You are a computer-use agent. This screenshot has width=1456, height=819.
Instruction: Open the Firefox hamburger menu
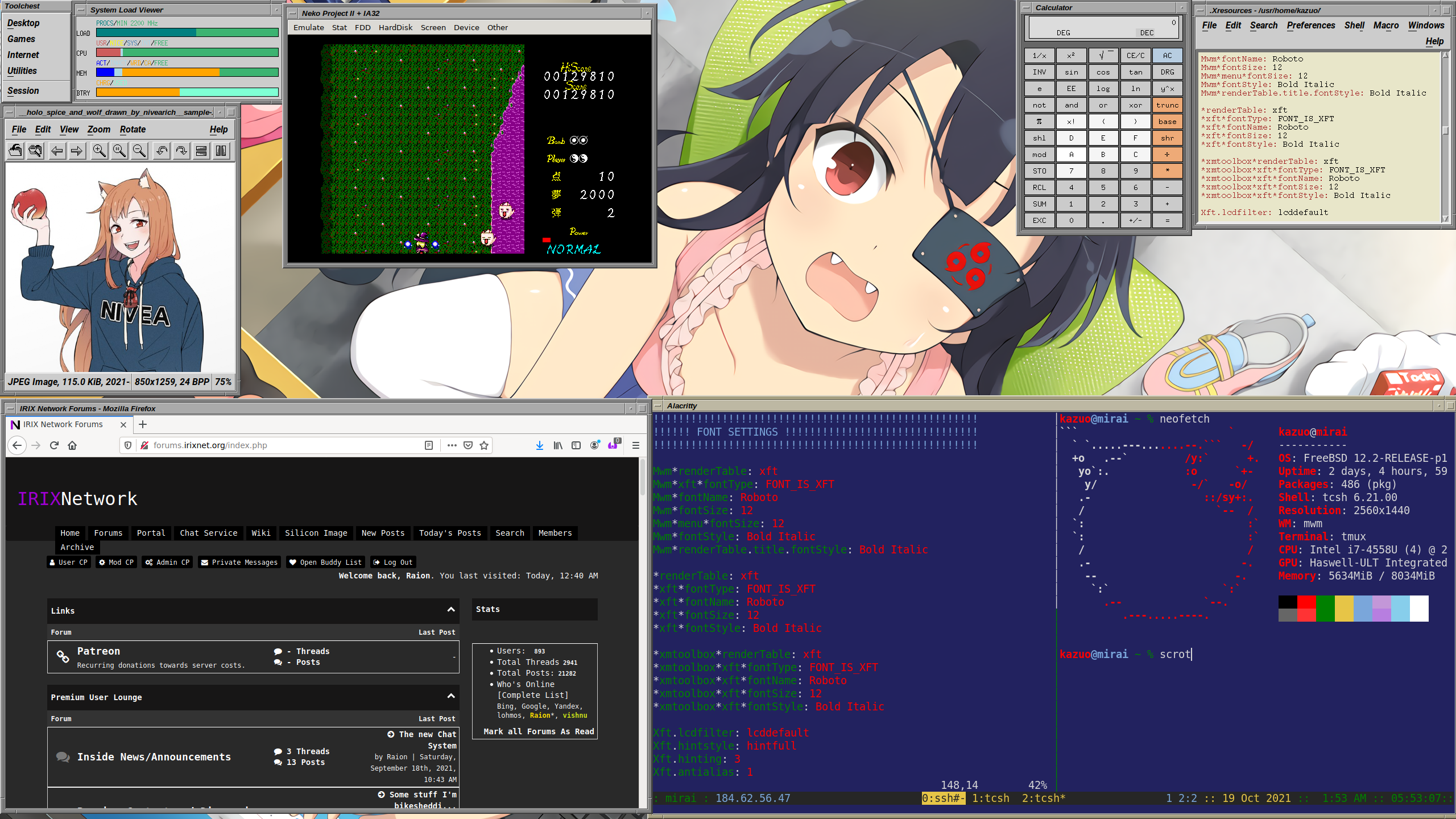(636, 445)
